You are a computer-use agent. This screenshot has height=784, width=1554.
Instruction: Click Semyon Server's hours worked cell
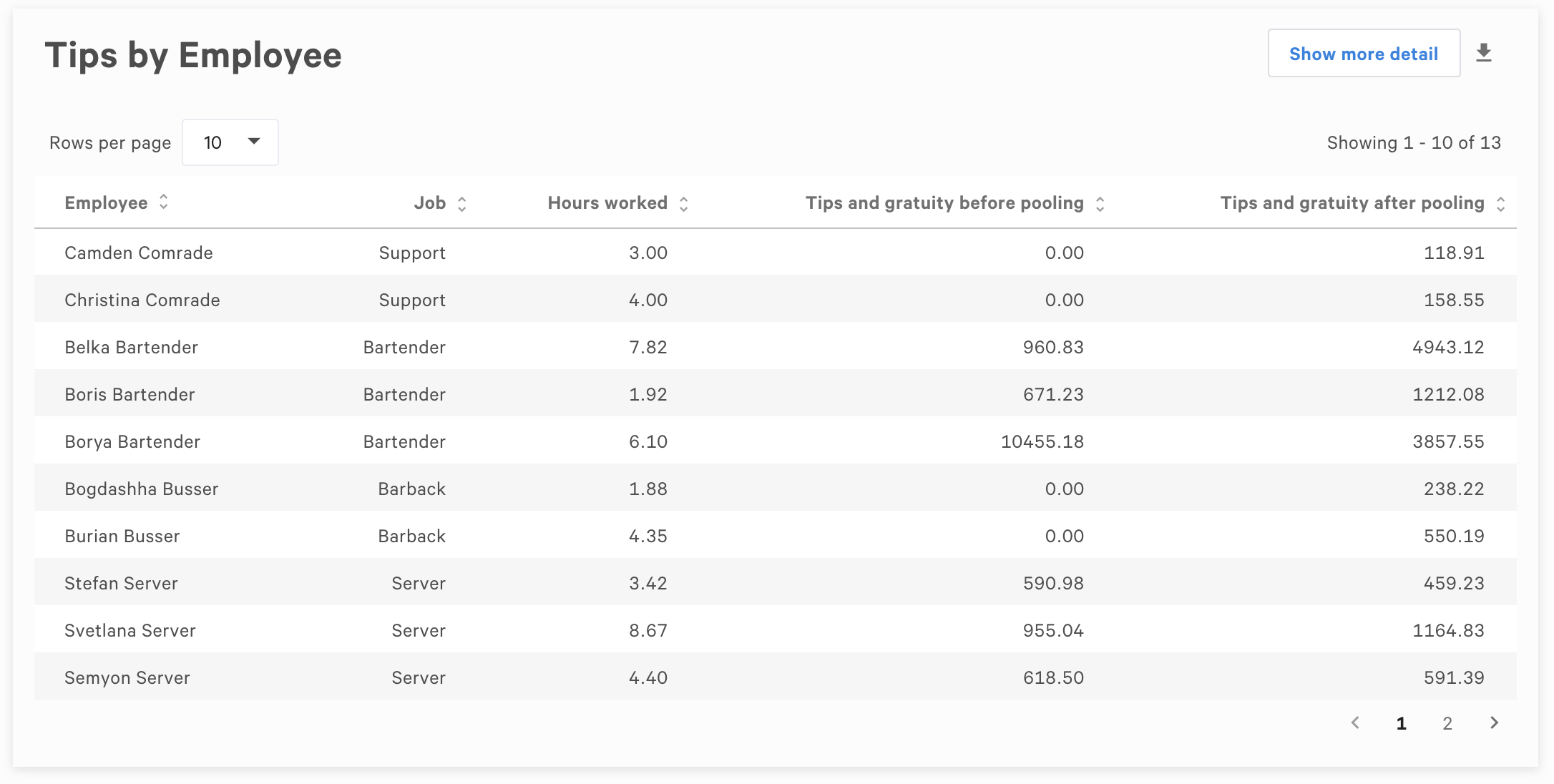(x=647, y=677)
